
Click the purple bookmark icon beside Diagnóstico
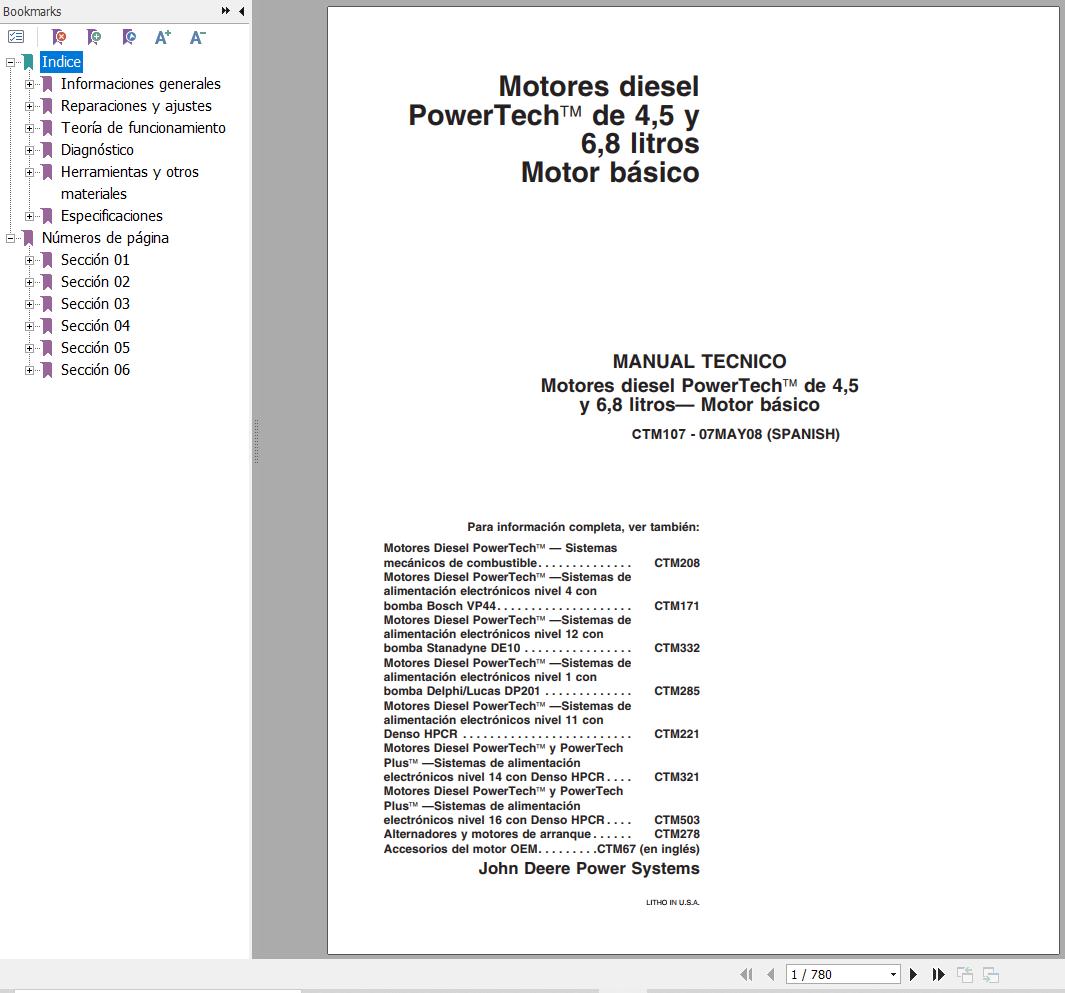point(48,150)
